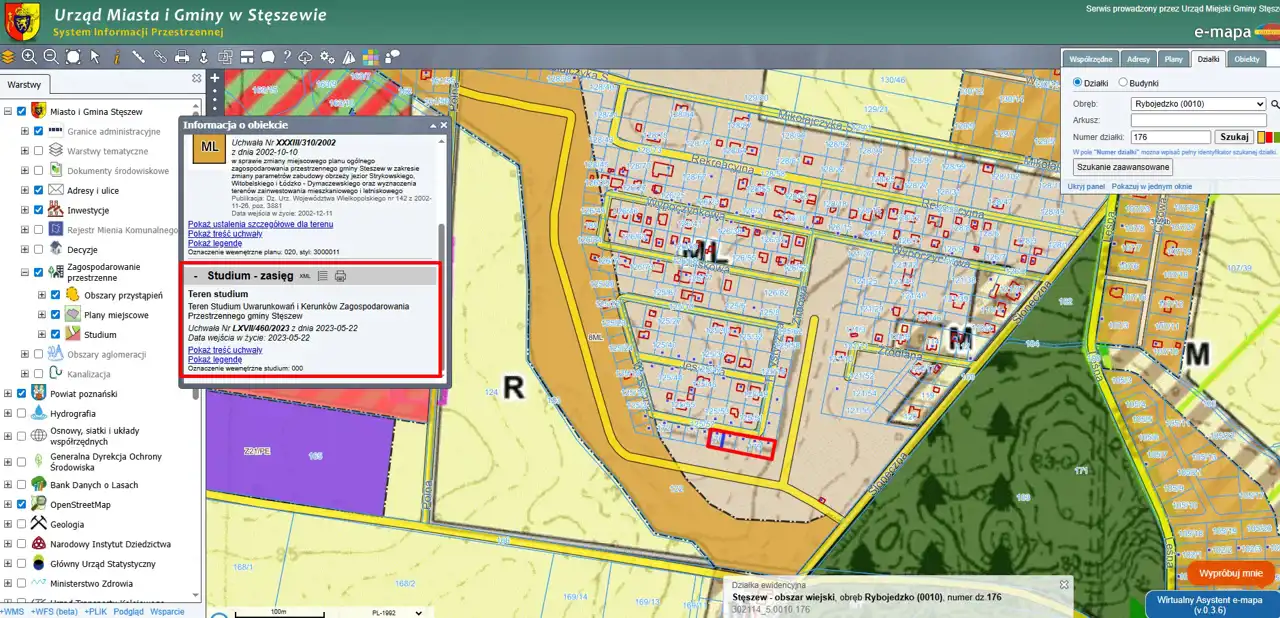The height and width of the screenshot is (618, 1280).
Task: Select the measure distance ruler tool
Action: [138, 57]
